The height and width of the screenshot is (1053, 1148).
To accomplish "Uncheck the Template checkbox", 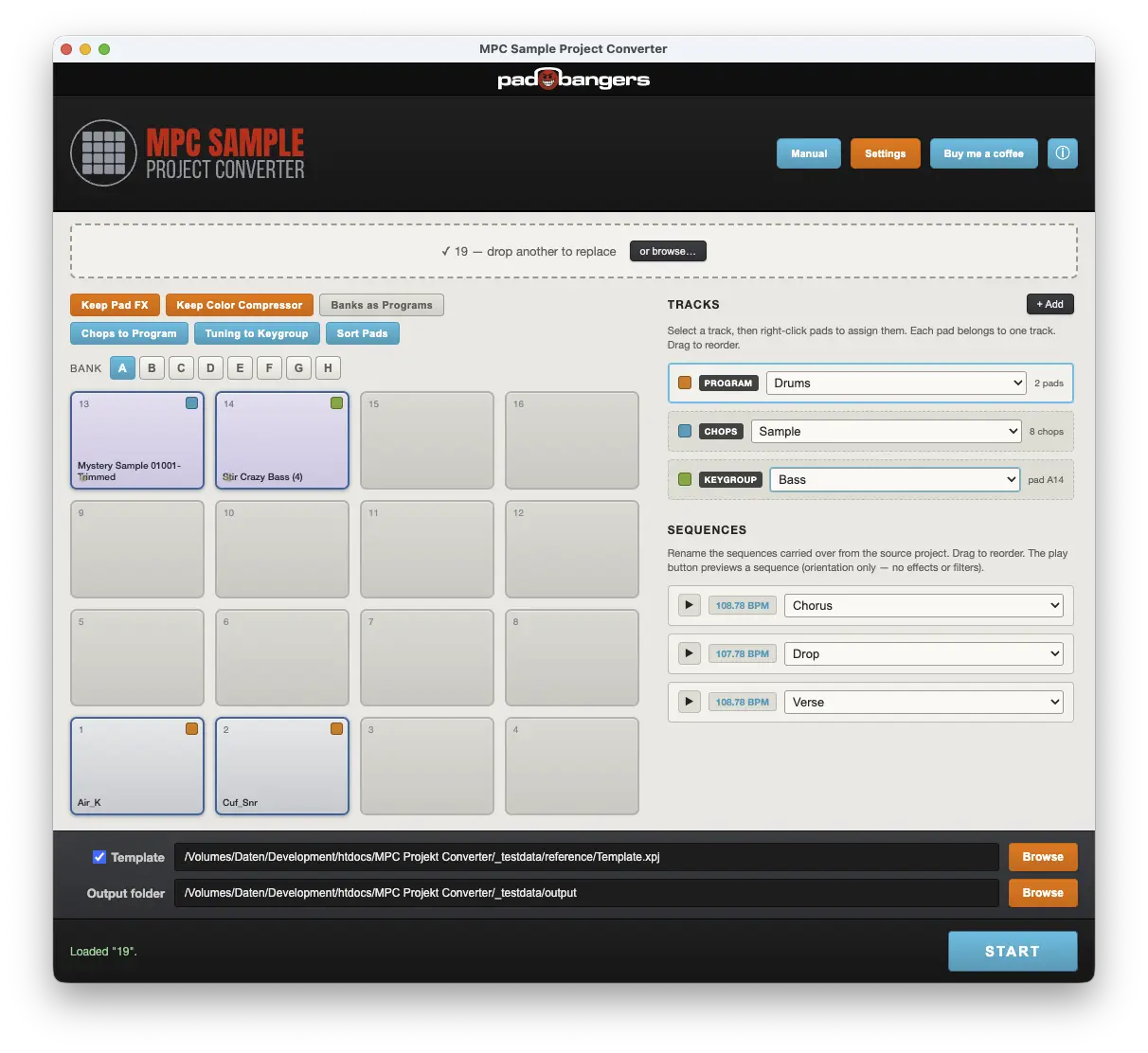I will (99, 857).
